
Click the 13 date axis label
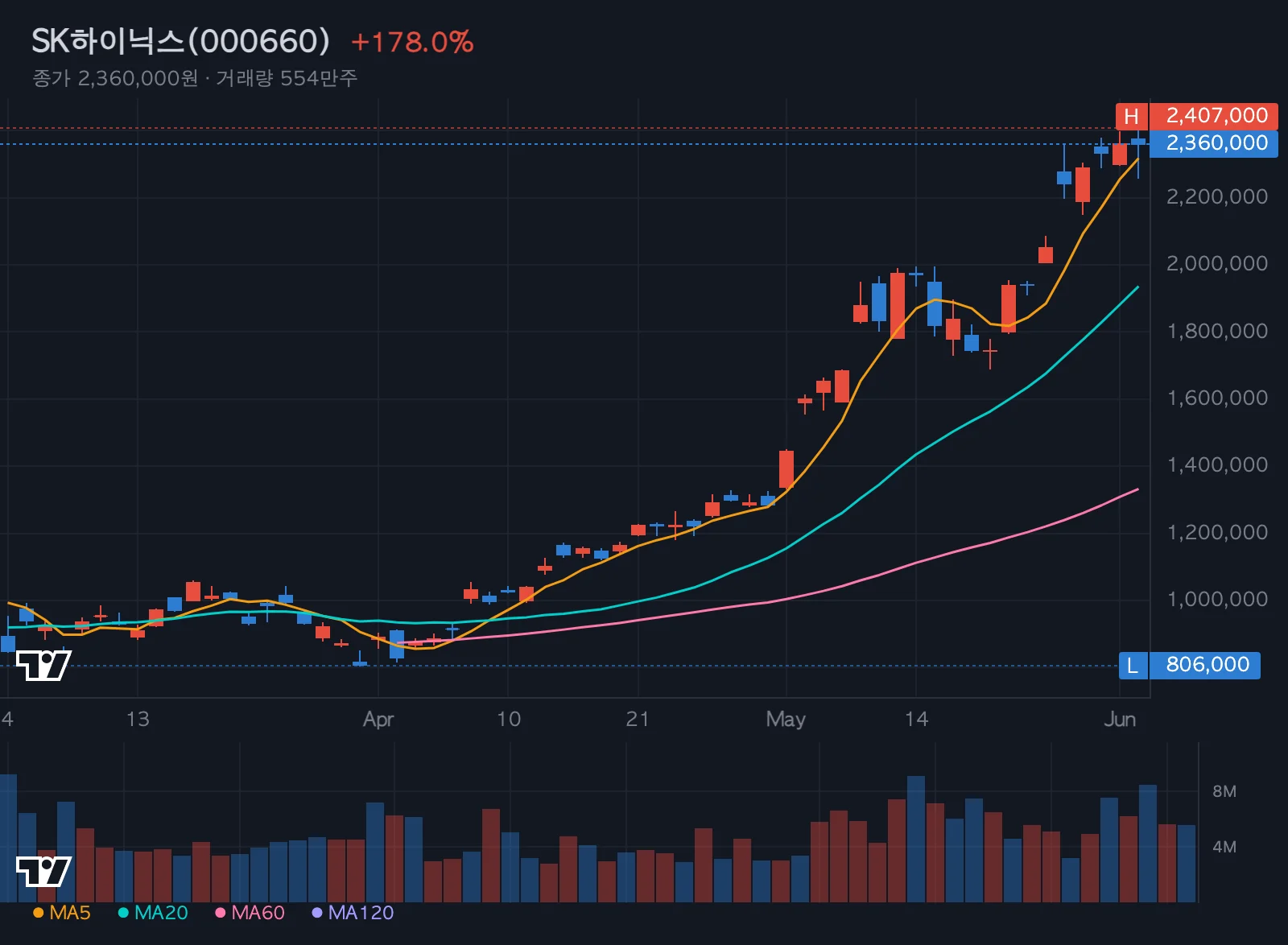pos(138,720)
